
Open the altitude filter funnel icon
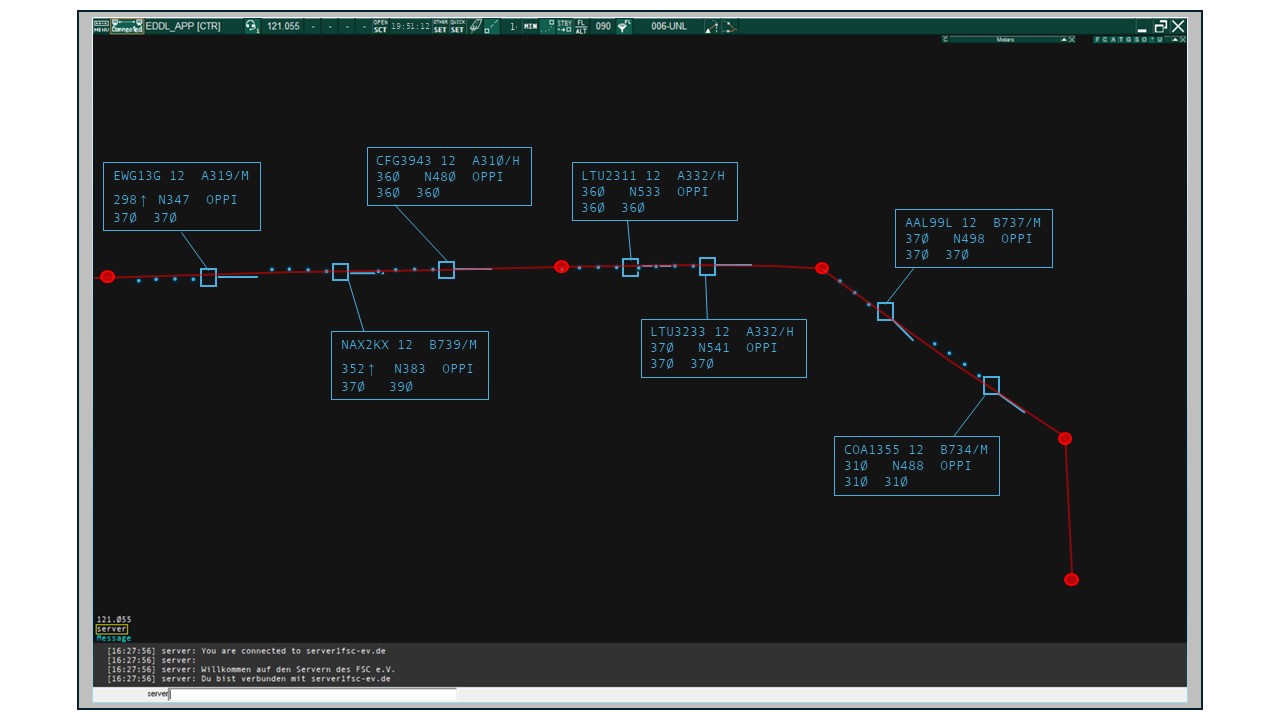(x=623, y=26)
